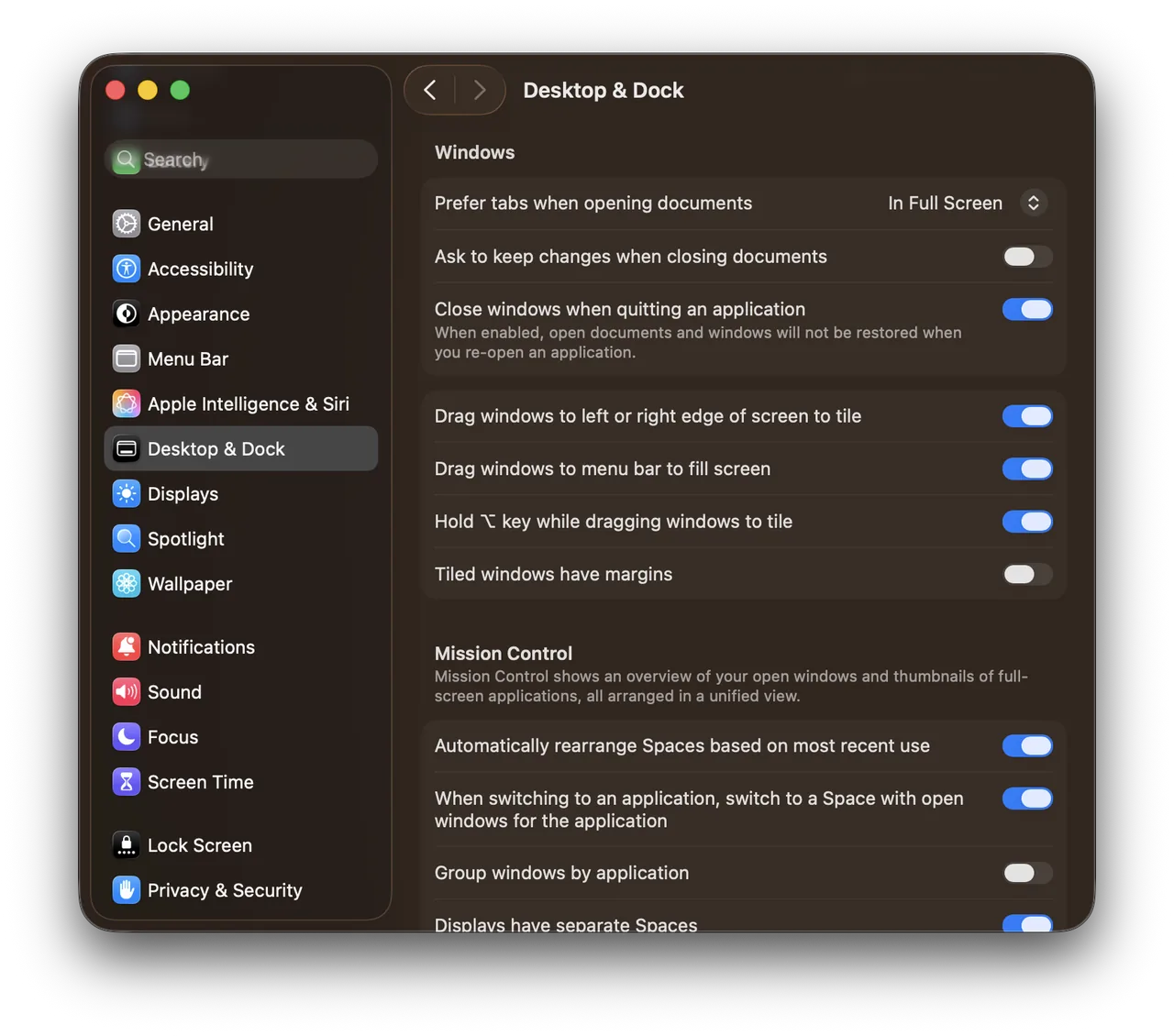1174x1036 pixels.
Task: Select the Wallpaper label in the sidebar
Action: [x=190, y=583]
